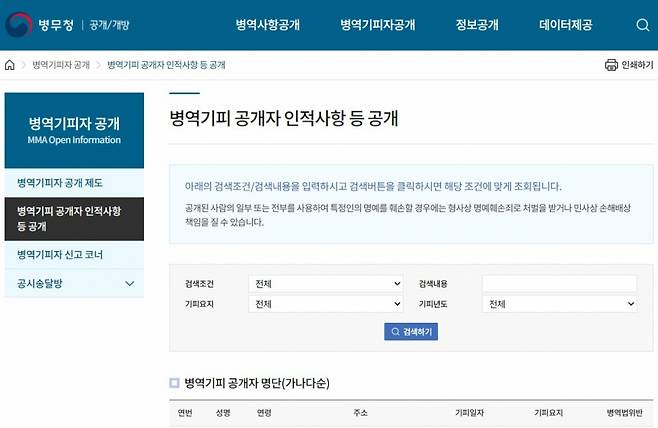Open the 기피요지 dropdown
This screenshot has width=658, height=428.
(325, 304)
